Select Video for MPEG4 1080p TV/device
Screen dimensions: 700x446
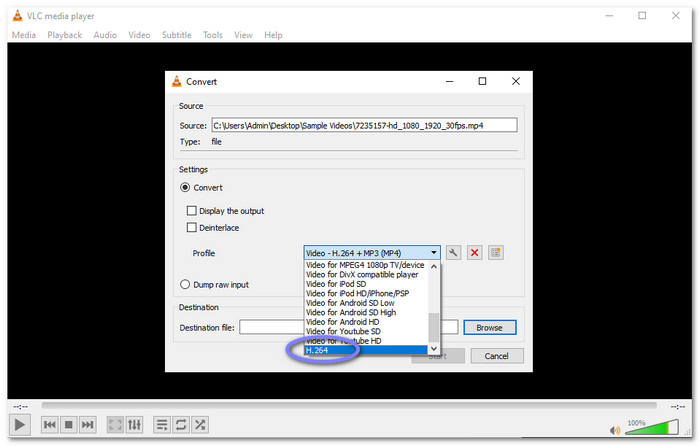[365, 265]
